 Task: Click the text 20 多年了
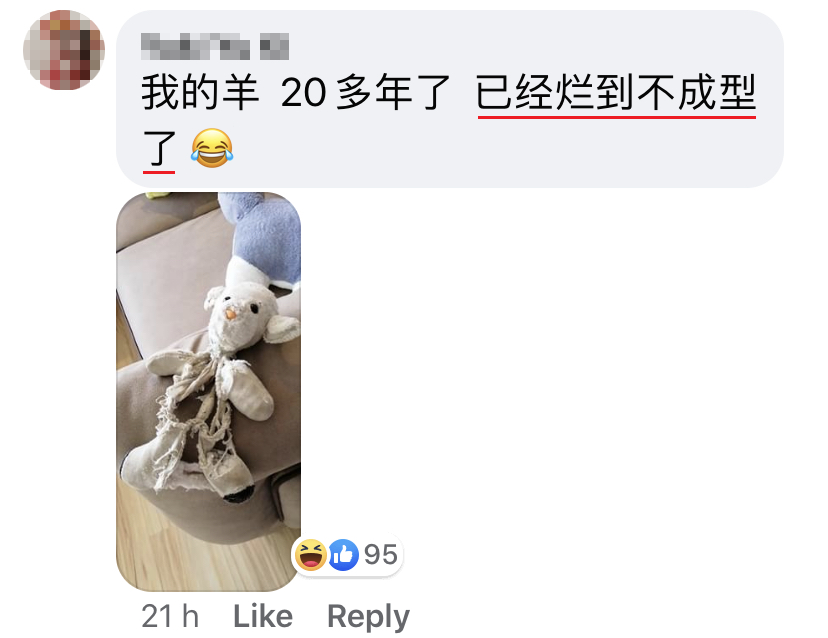click(365, 93)
